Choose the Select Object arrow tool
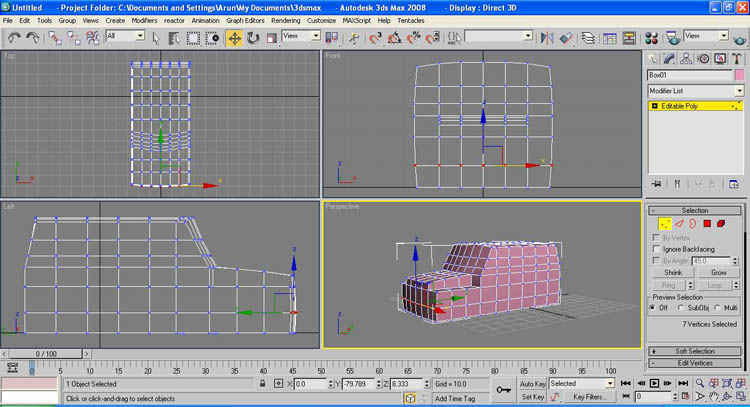This screenshot has height=407, width=750. [x=156, y=38]
